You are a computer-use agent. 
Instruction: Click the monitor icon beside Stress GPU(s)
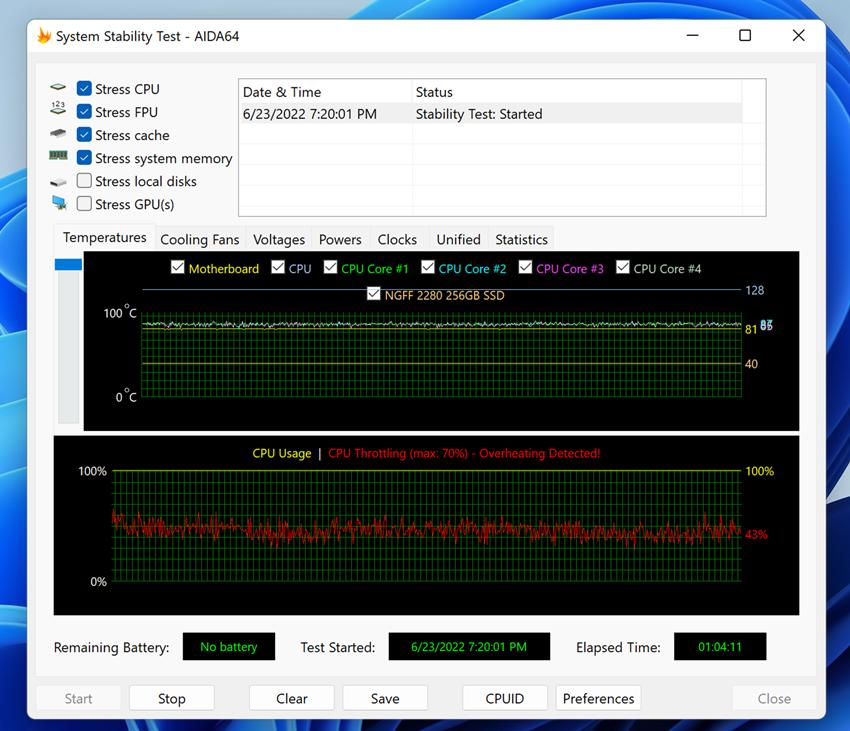pyautogui.click(x=59, y=204)
